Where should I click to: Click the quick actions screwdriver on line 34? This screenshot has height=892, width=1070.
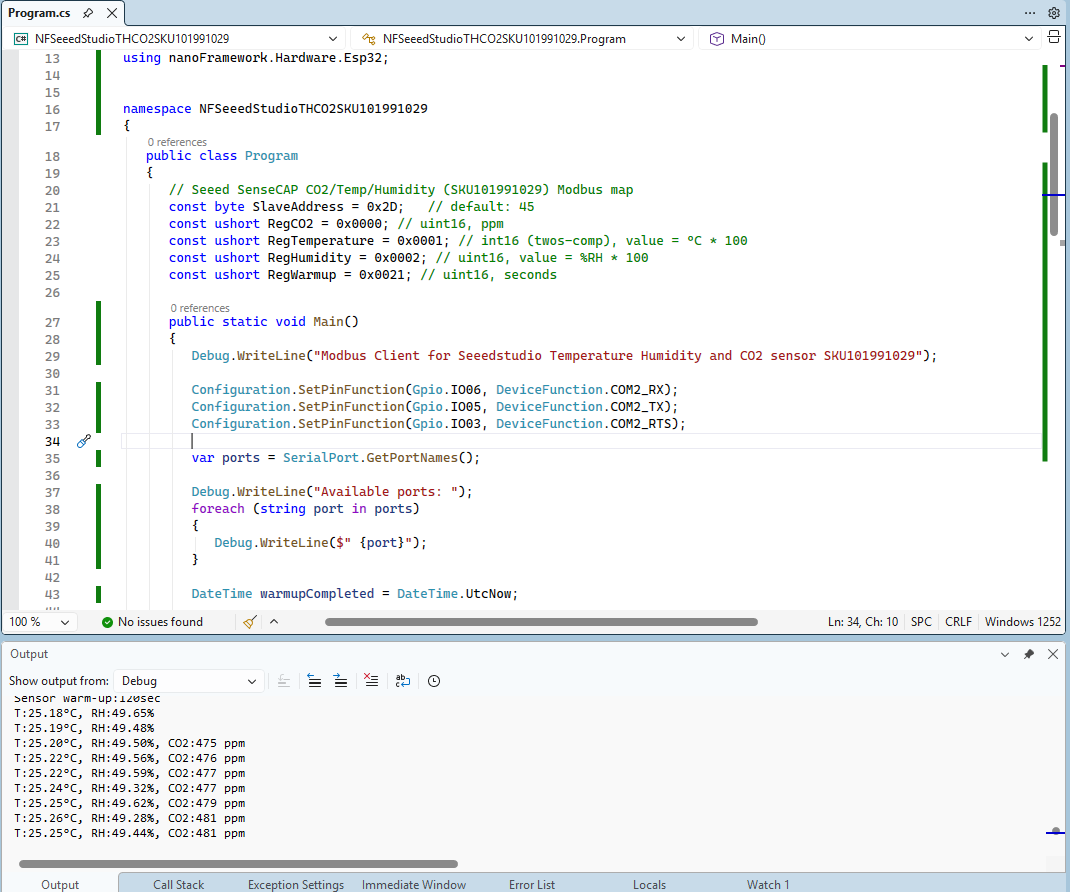pos(84,441)
